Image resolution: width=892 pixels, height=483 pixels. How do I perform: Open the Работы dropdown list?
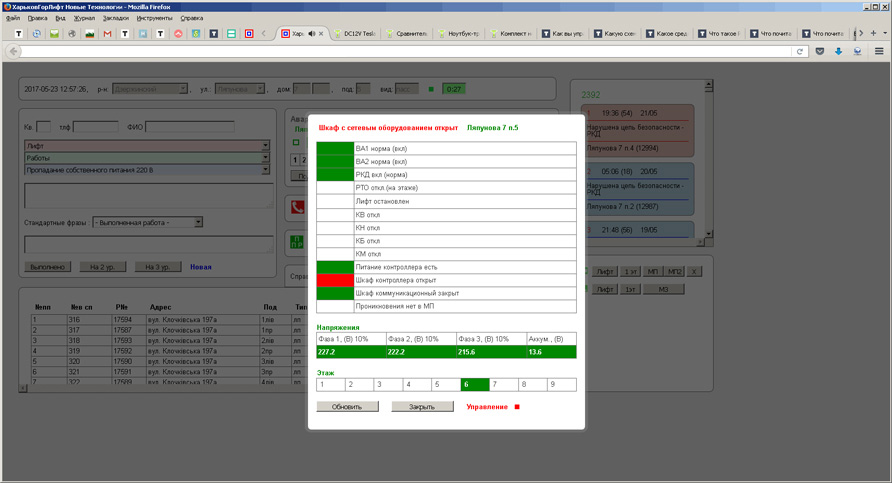coord(265,158)
